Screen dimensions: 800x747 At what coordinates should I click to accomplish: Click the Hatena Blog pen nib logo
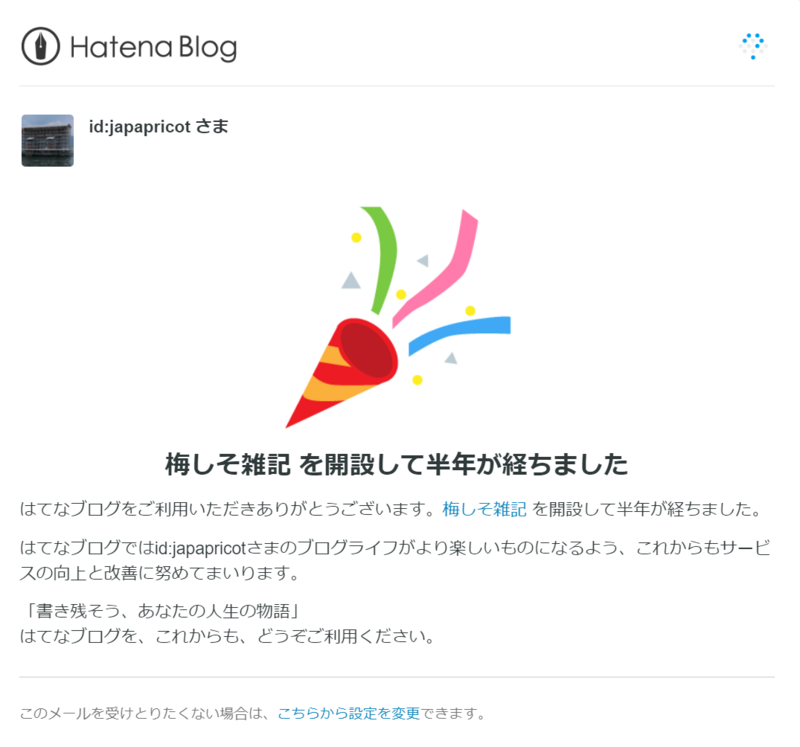coord(40,46)
